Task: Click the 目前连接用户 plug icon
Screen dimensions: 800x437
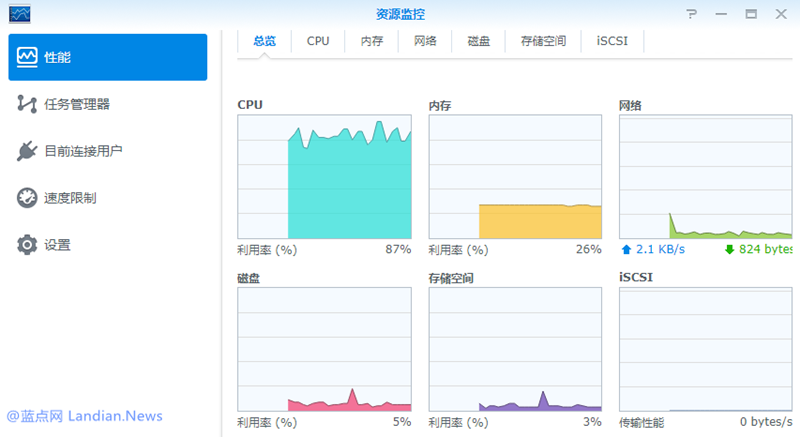Action: 27,151
